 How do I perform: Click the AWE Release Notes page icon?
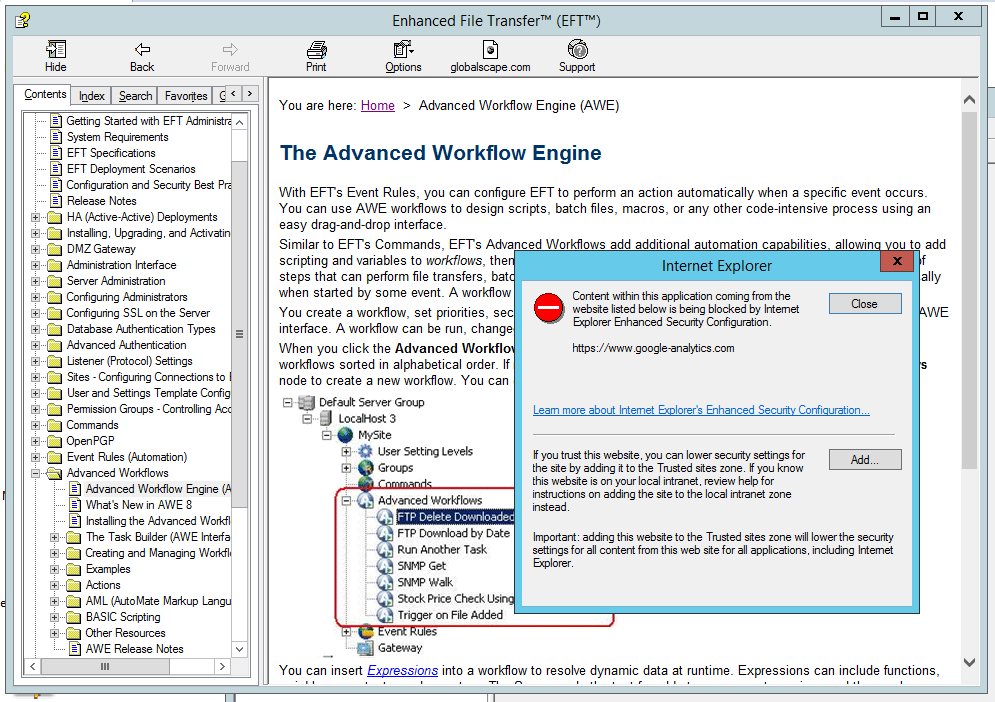[75, 649]
